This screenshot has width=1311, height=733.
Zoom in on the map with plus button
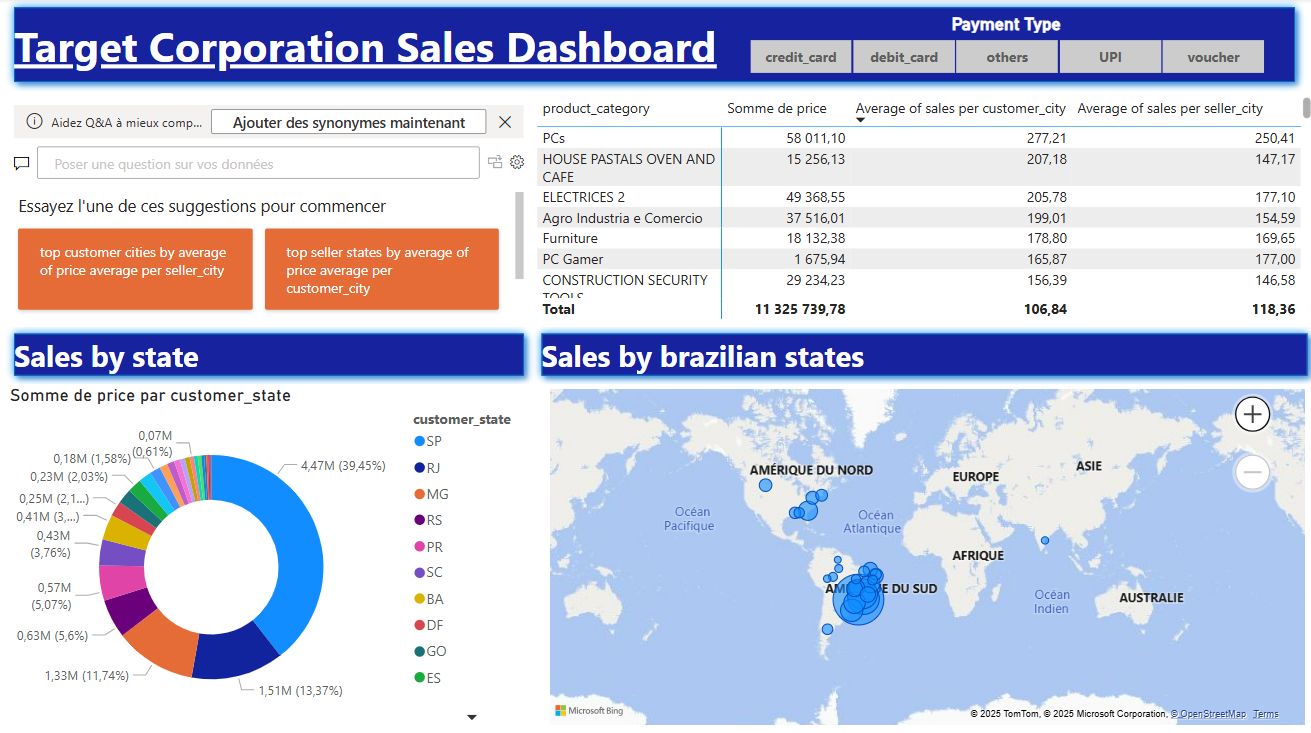click(1252, 414)
